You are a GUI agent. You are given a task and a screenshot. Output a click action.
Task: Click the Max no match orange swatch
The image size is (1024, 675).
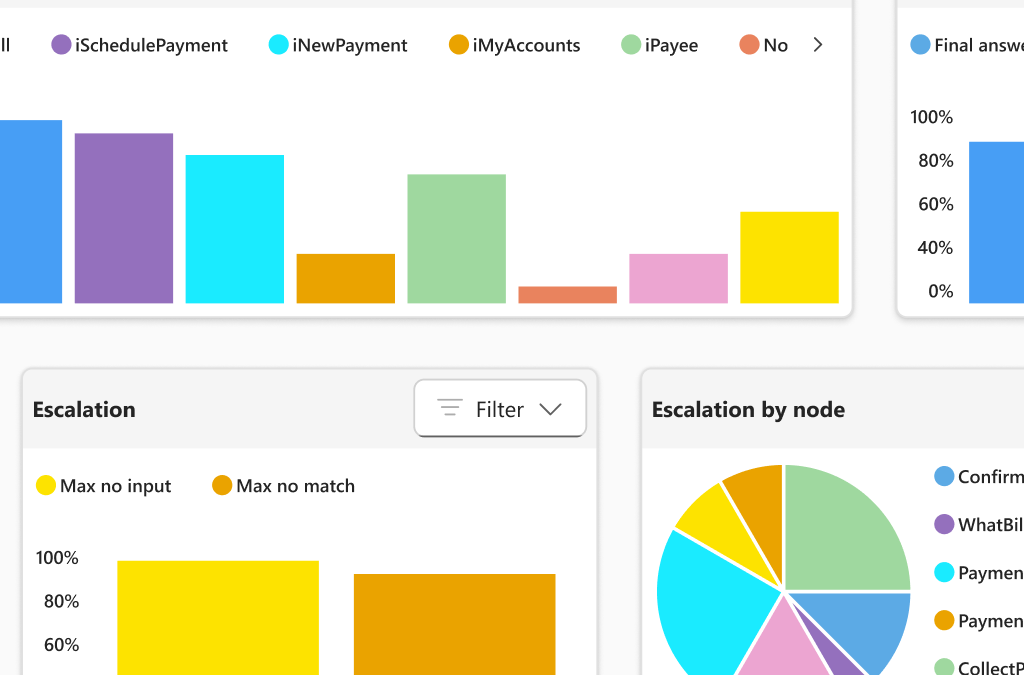coord(222,486)
